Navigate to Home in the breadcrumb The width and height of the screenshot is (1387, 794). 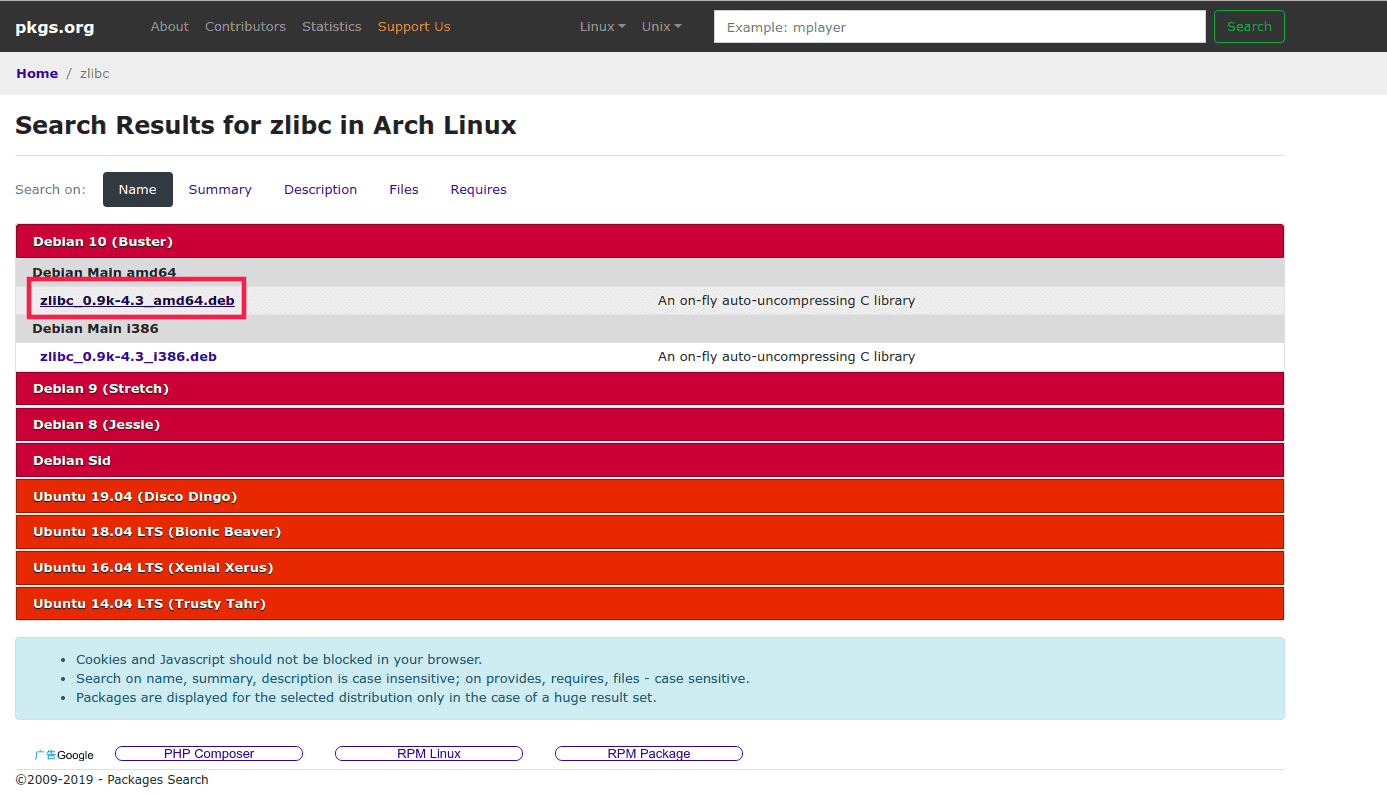click(37, 74)
